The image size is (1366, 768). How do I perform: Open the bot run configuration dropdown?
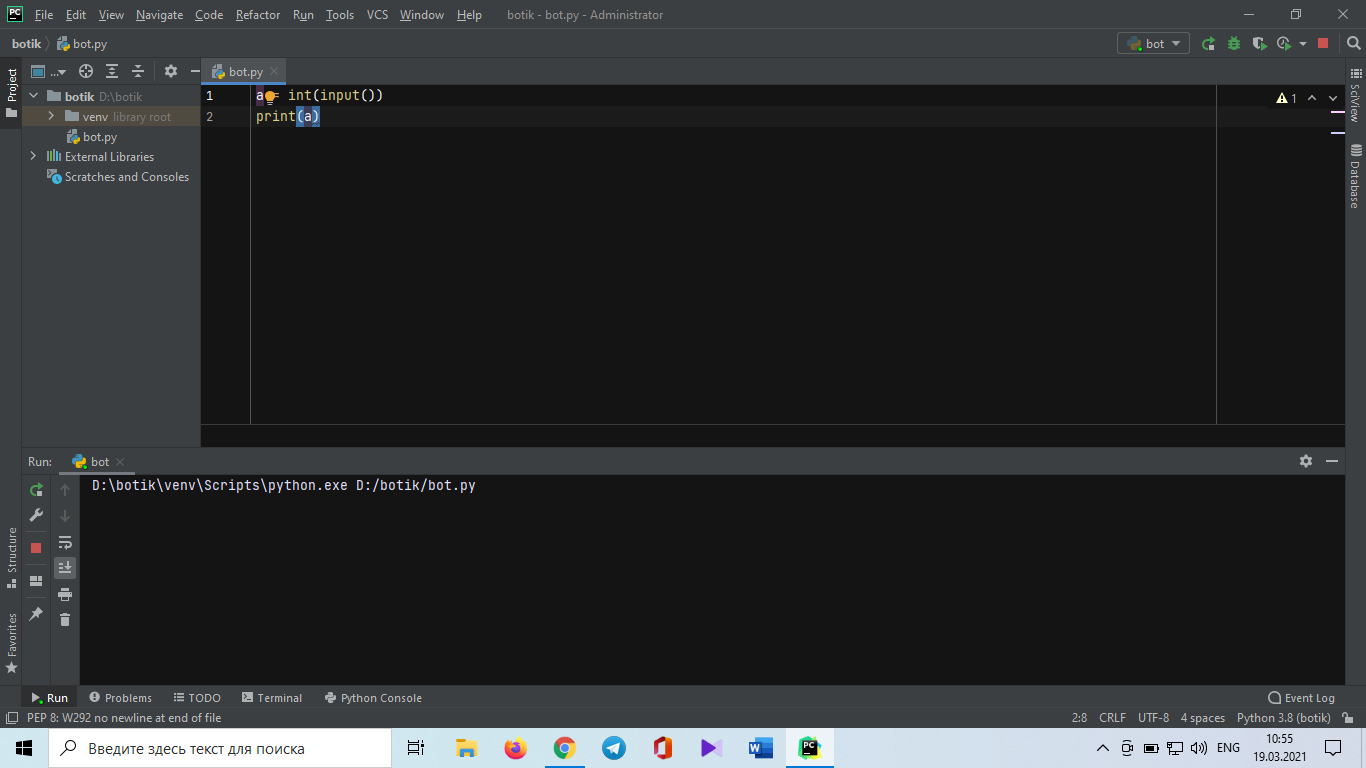coord(1153,44)
